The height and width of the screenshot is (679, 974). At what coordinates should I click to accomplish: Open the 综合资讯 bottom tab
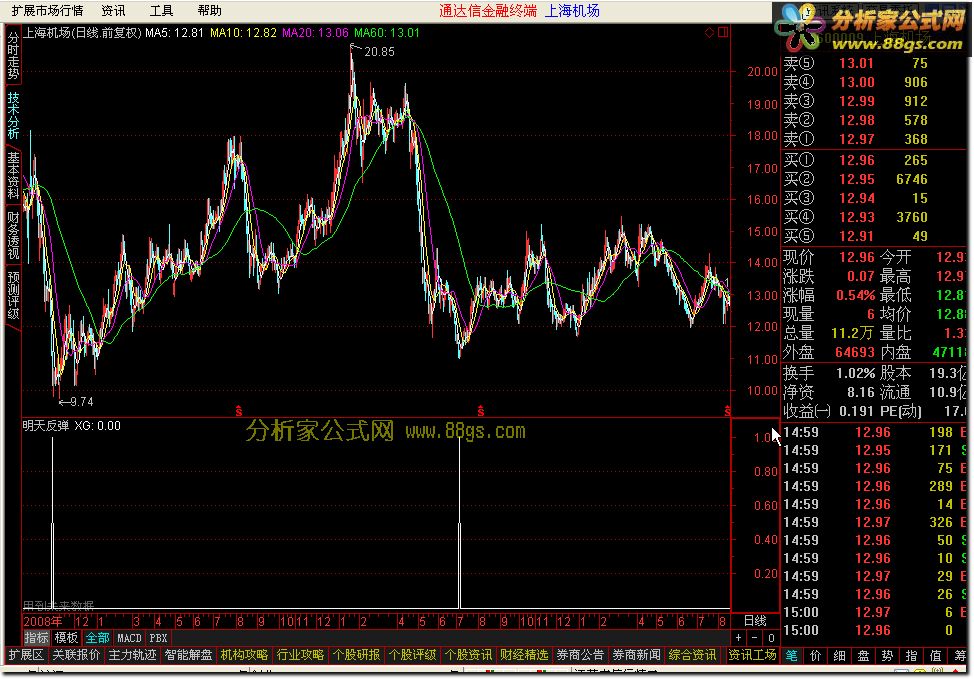(x=693, y=655)
